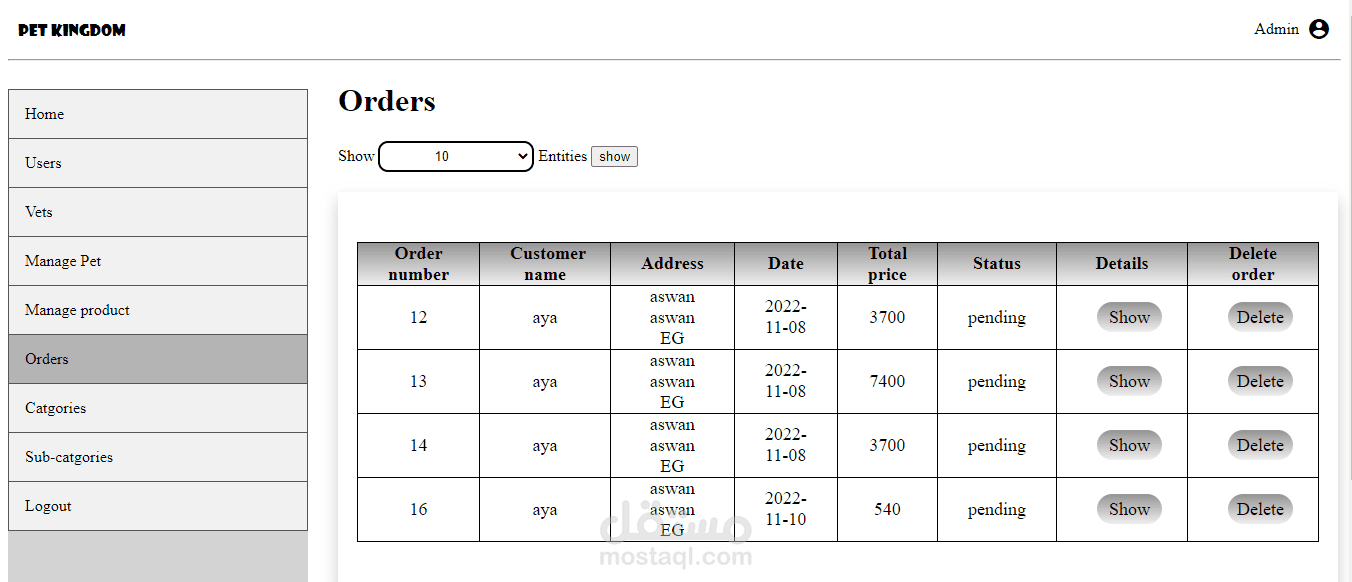Select the Orders sidebar item
Screen dimensions: 1352x582
pyautogui.click(x=157, y=359)
